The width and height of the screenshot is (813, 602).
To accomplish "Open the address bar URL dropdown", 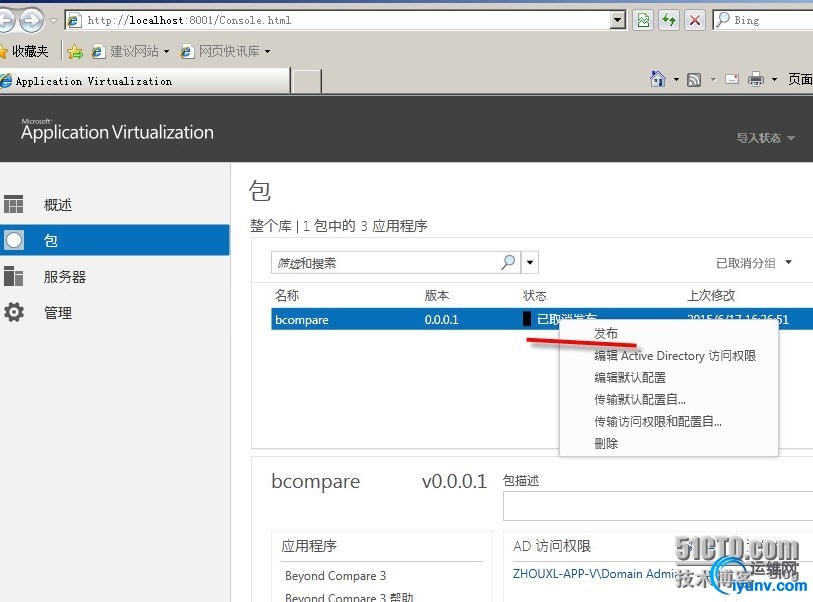I will [617, 20].
